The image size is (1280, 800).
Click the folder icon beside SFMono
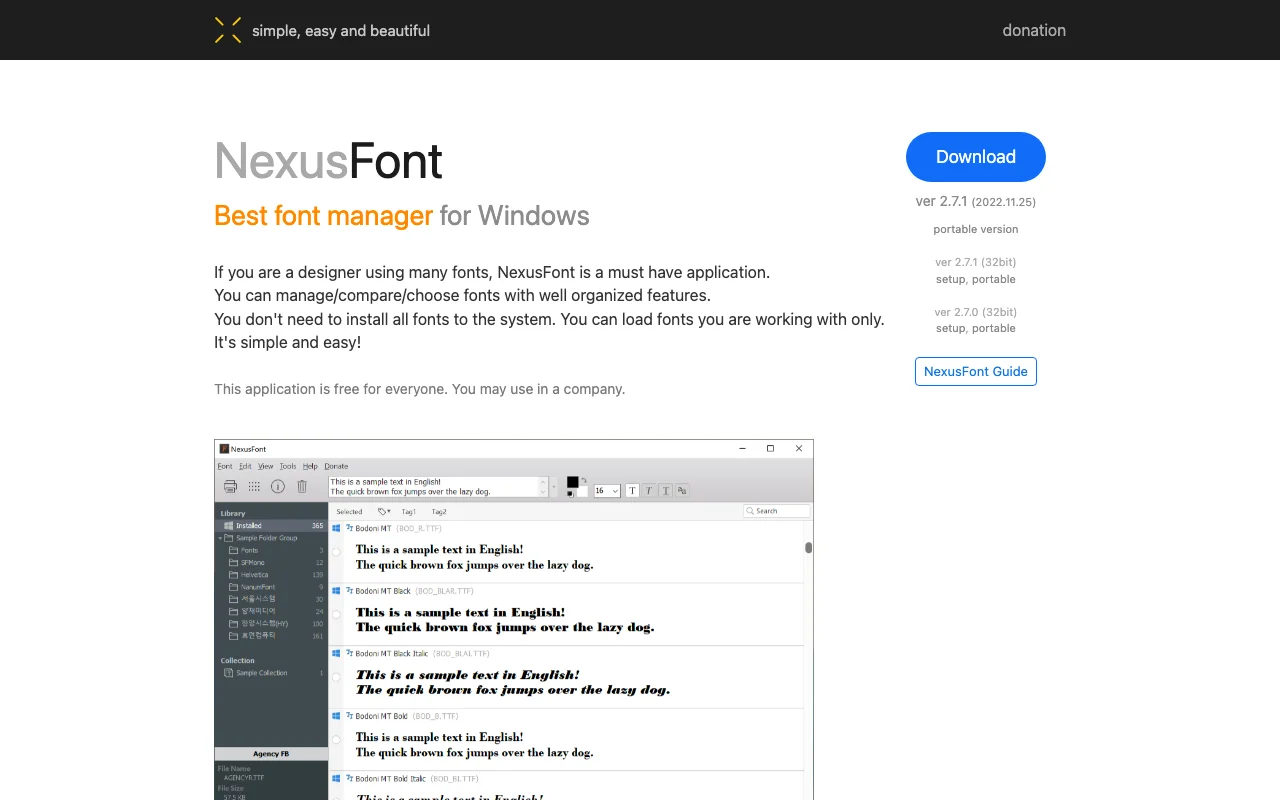(233, 563)
